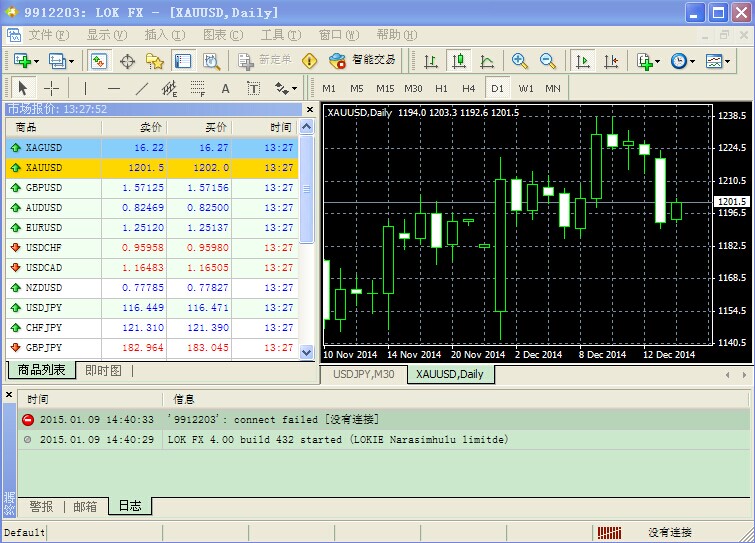Screen dimensions: 755x543
Task: Open the 警报 terminal tab
Action: pyautogui.click(x=41, y=506)
